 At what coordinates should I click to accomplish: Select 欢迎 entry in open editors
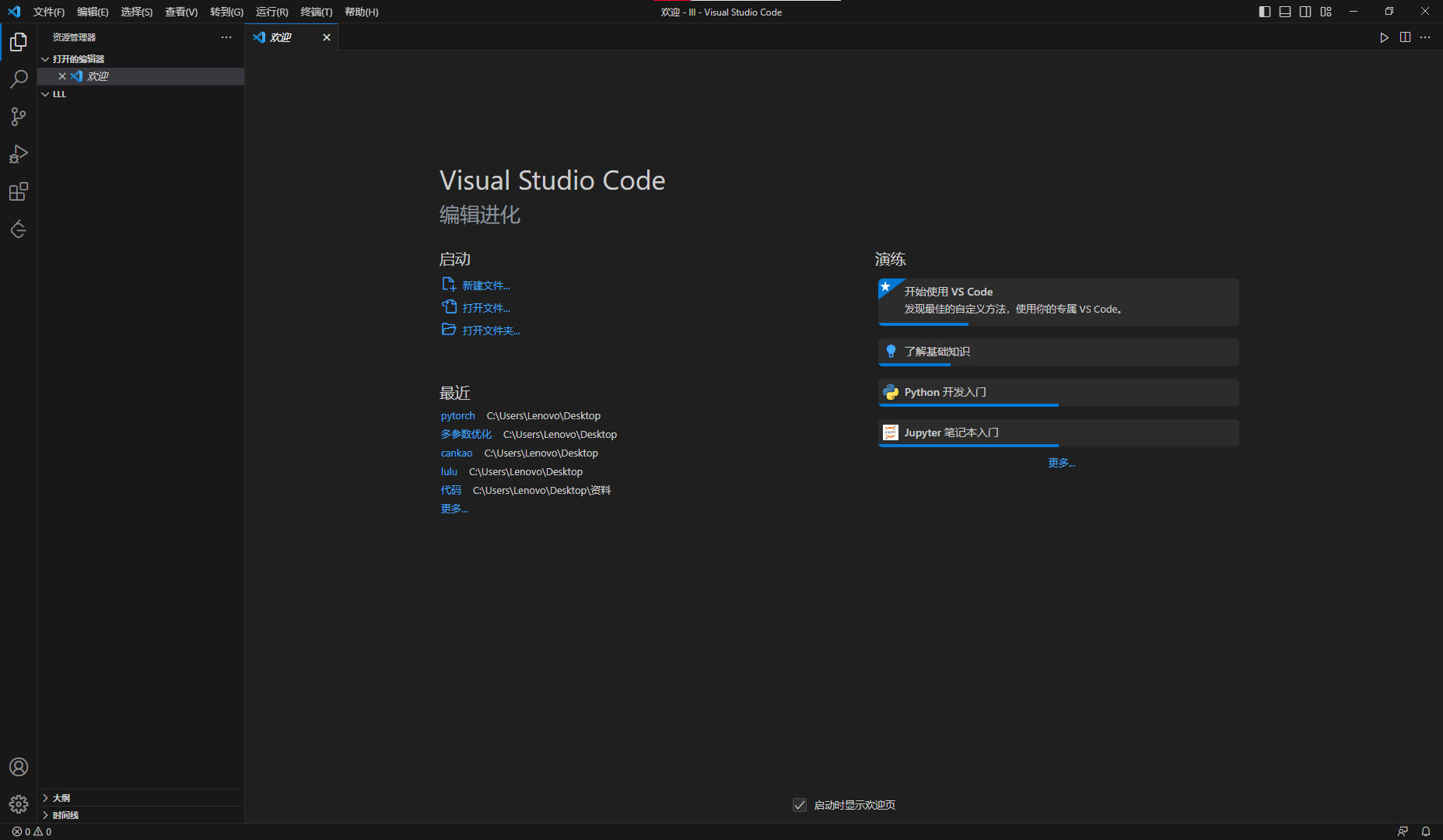(x=140, y=76)
